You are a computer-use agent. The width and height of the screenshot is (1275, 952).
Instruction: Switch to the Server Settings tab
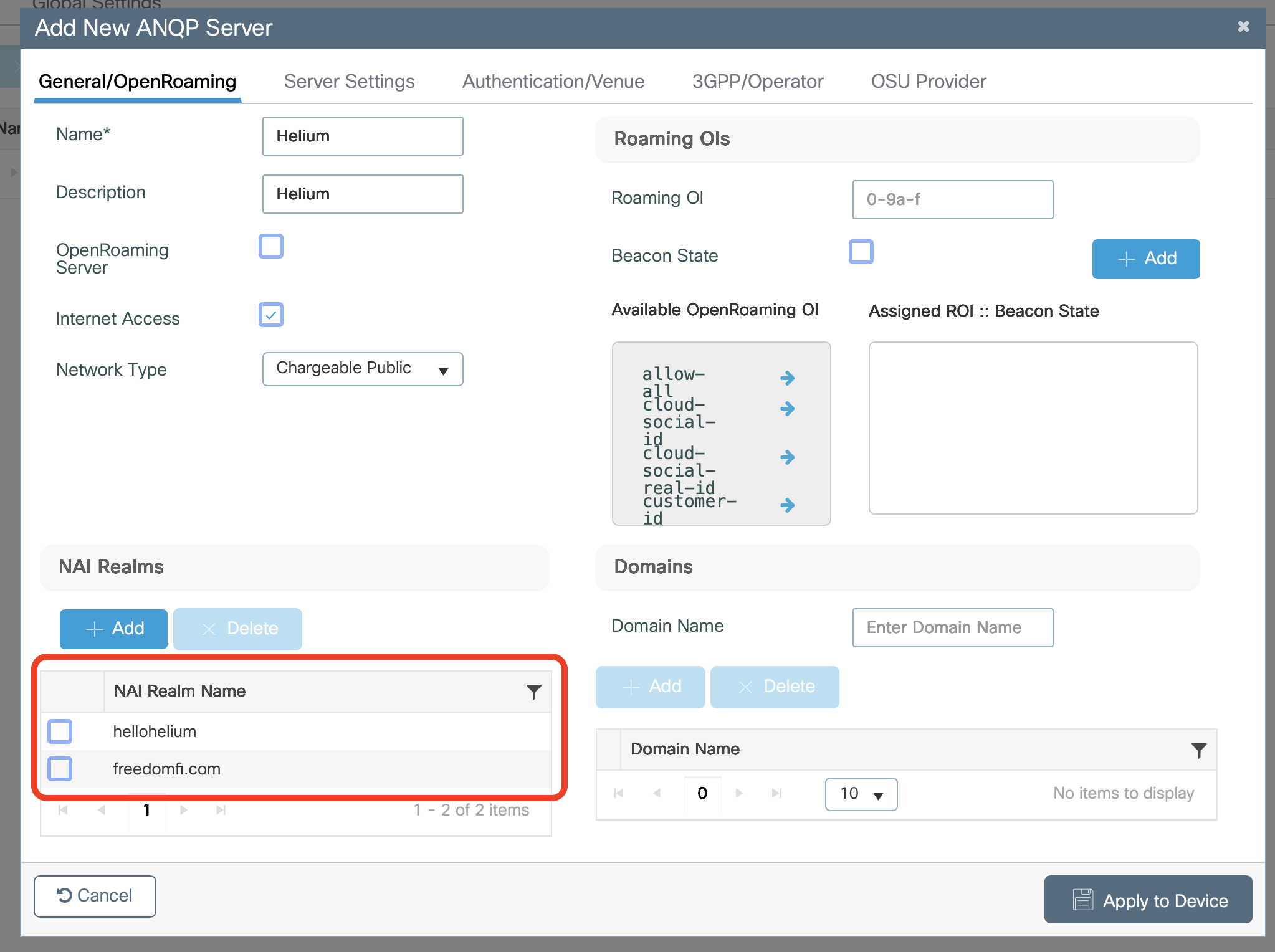[x=349, y=82]
